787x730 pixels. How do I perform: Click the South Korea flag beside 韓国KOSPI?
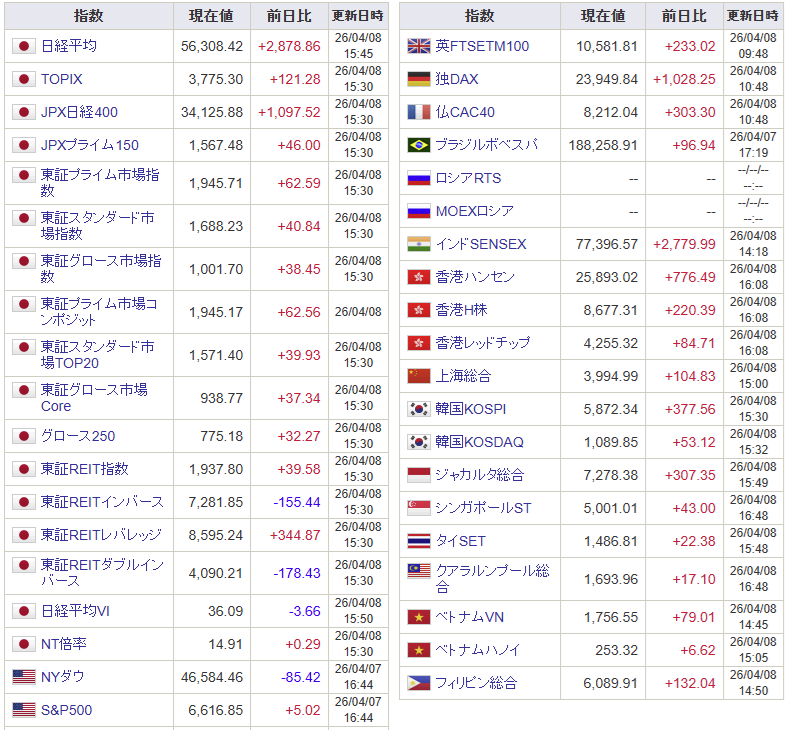[x=419, y=409]
